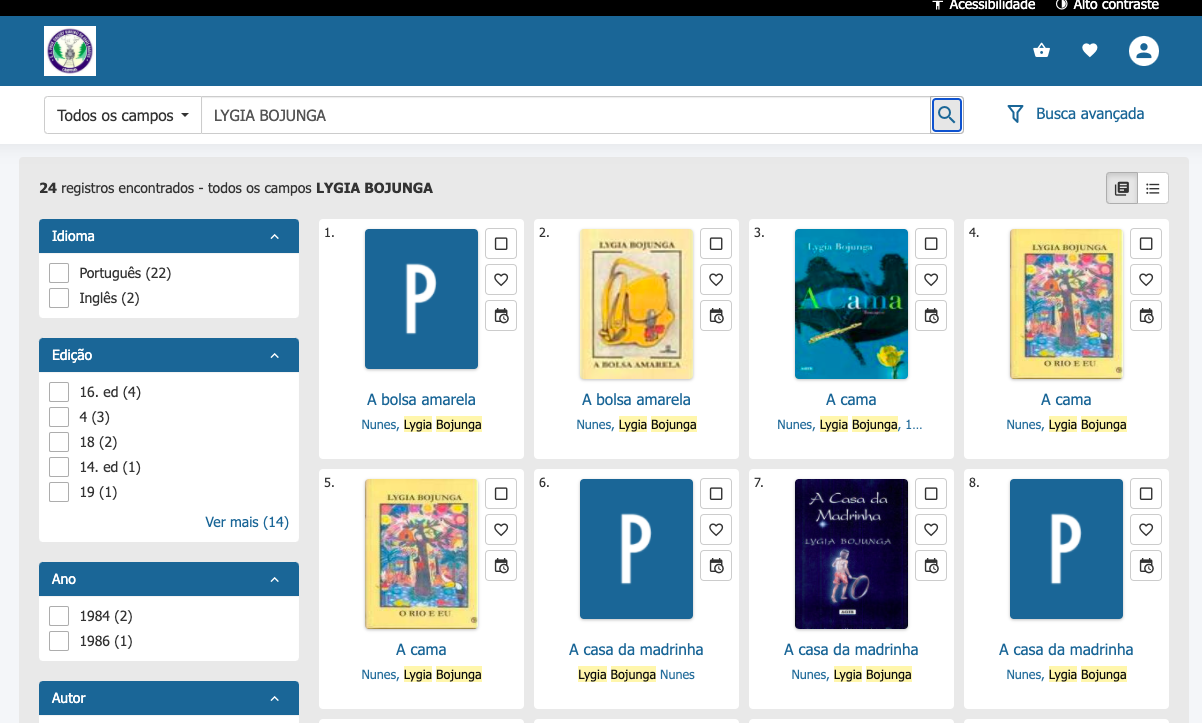The image size is (1202, 723).
Task: Open the user account icon
Action: pyautogui.click(x=1144, y=51)
